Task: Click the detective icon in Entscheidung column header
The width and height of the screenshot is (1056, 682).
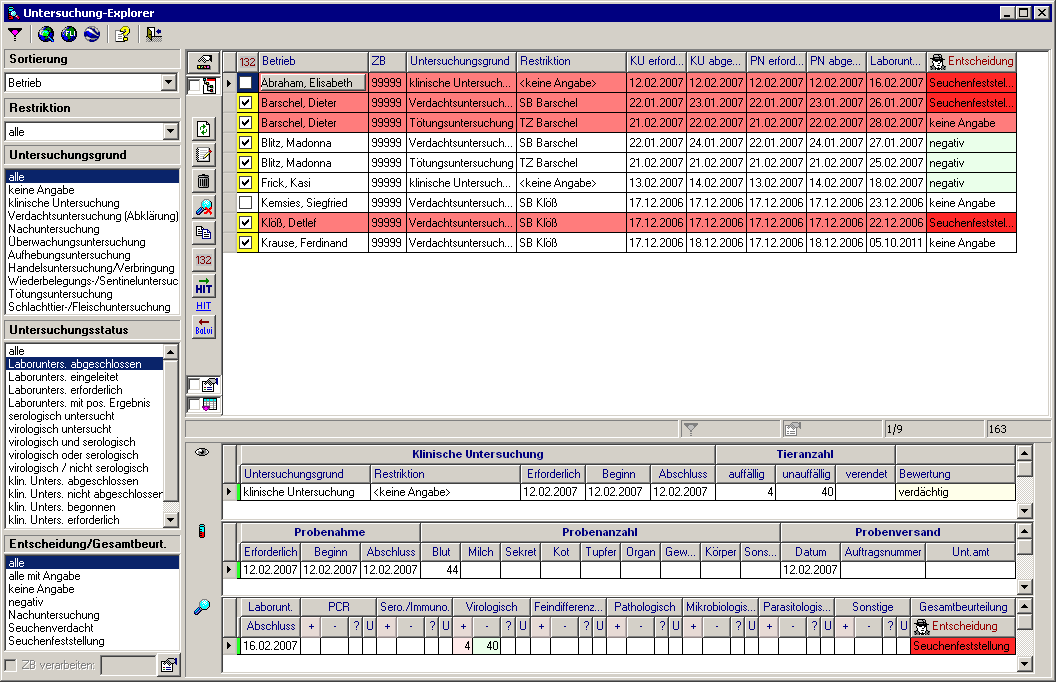Action: (937, 61)
